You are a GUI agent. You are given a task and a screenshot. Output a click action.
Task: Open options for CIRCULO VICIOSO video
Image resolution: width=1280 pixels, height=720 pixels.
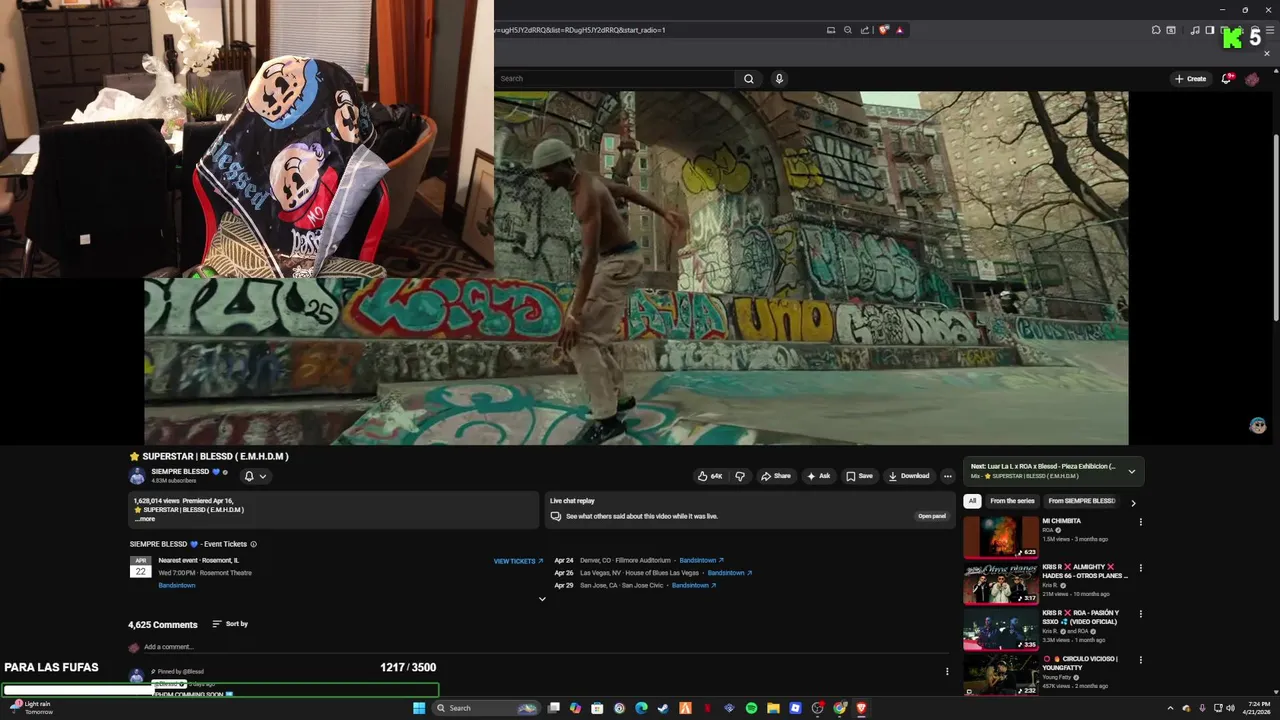[1140, 660]
